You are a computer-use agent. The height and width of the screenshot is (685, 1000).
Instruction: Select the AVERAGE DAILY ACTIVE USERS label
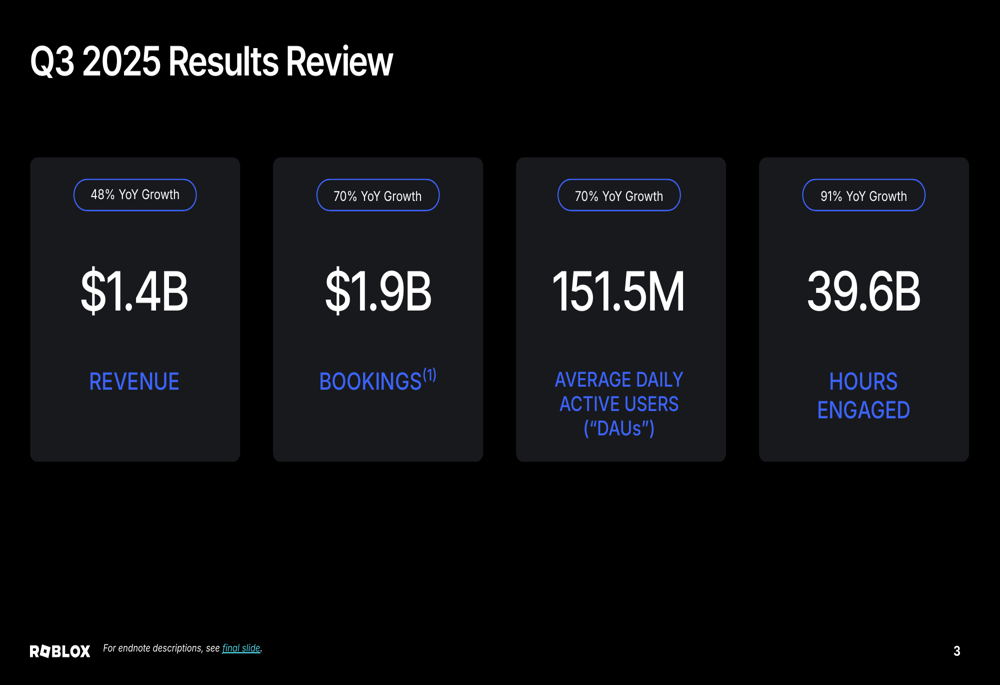coord(619,392)
